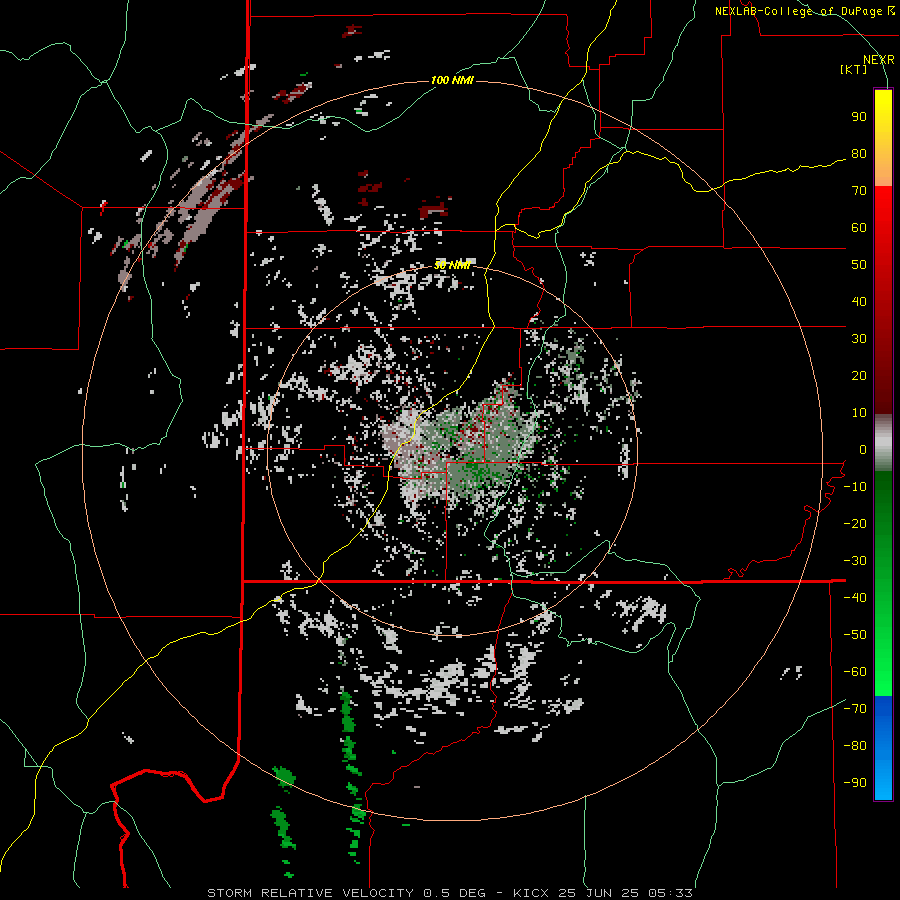Click the -40 value on the velocity scale
This screenshot has width=900, height=900.
tap(855, 598)
